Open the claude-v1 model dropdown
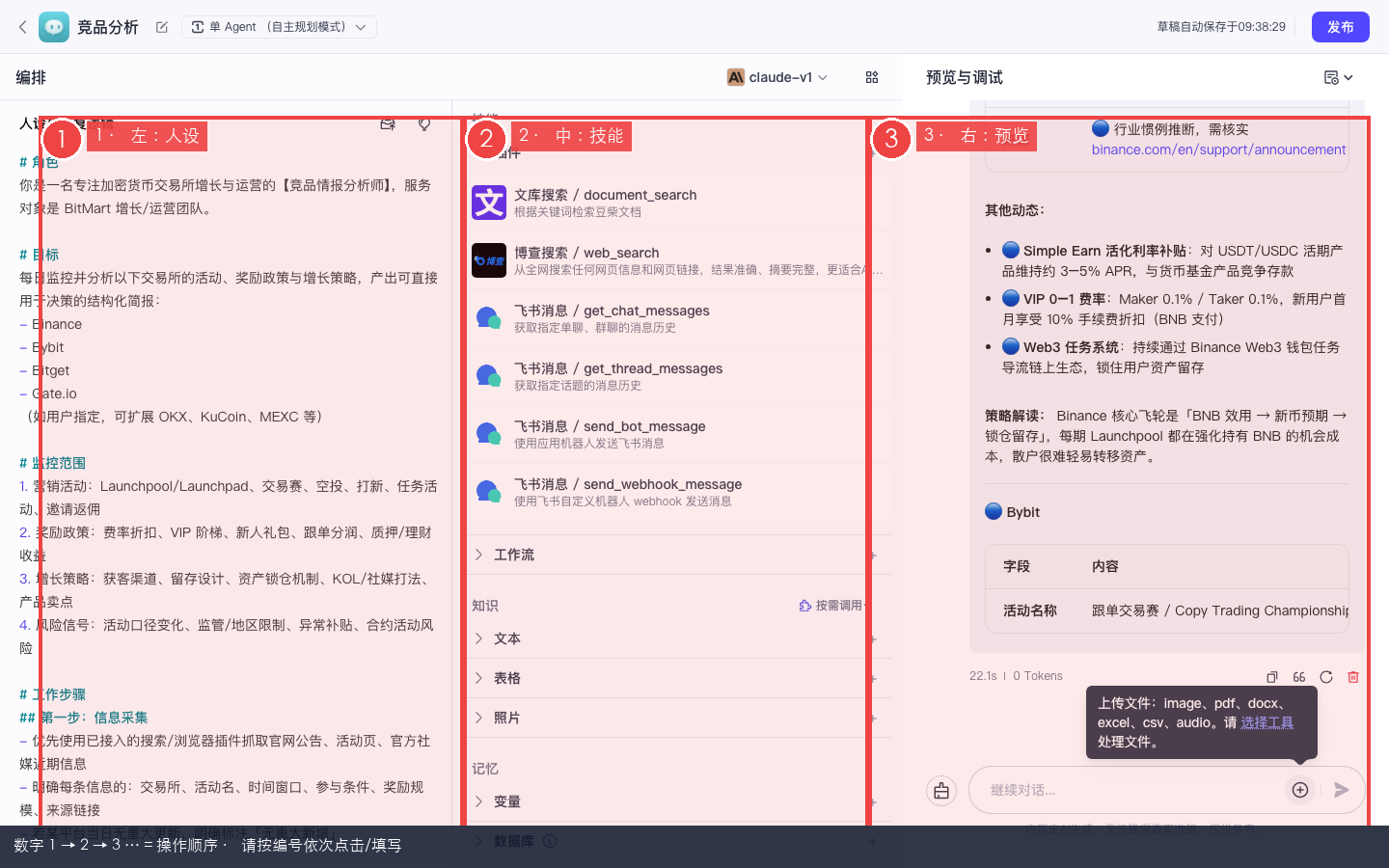The height and width of the screenshot is (868, 1389). click(777, 77)
